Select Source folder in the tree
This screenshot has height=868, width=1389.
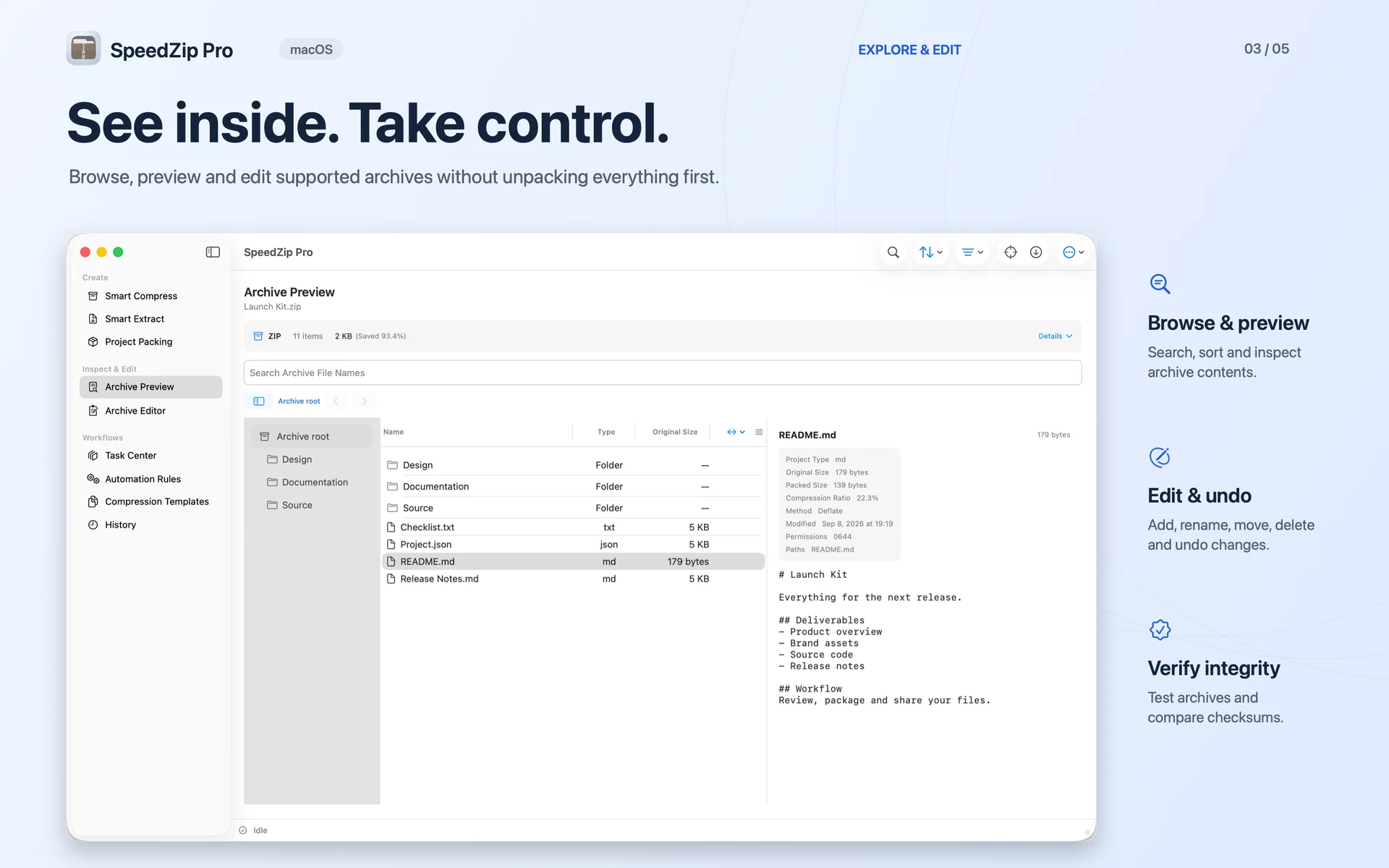click(x=312, y=505)
